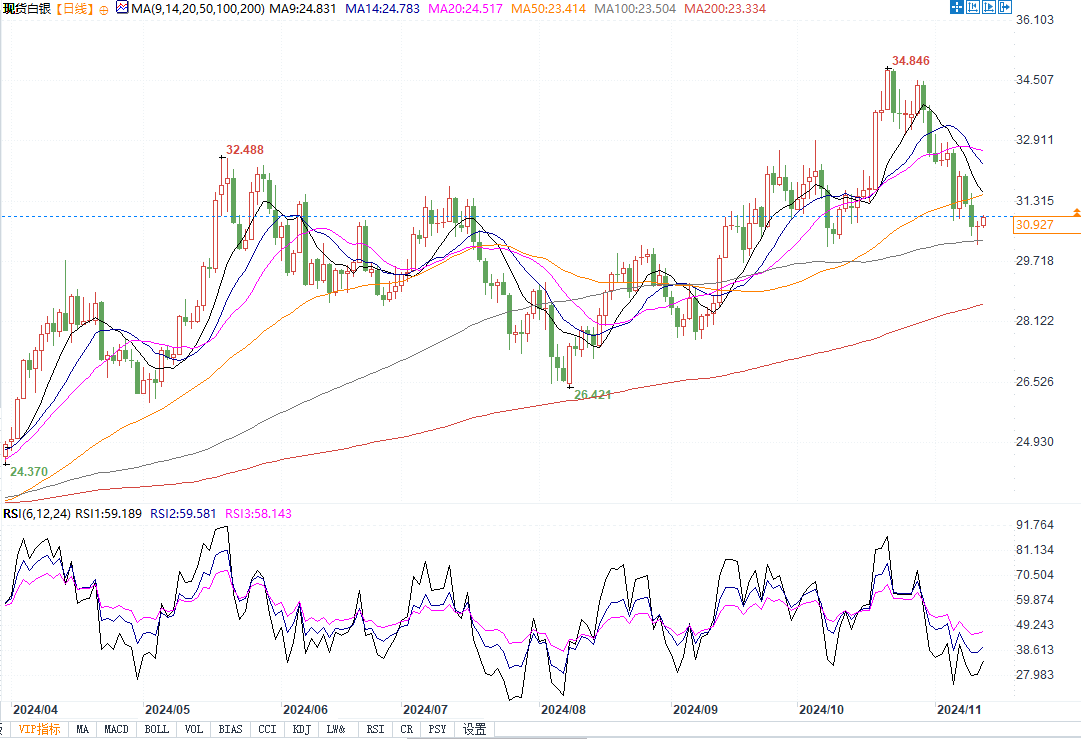
Task: Switch to the MACD indicator tab
Action: click(x=117, y=729)
